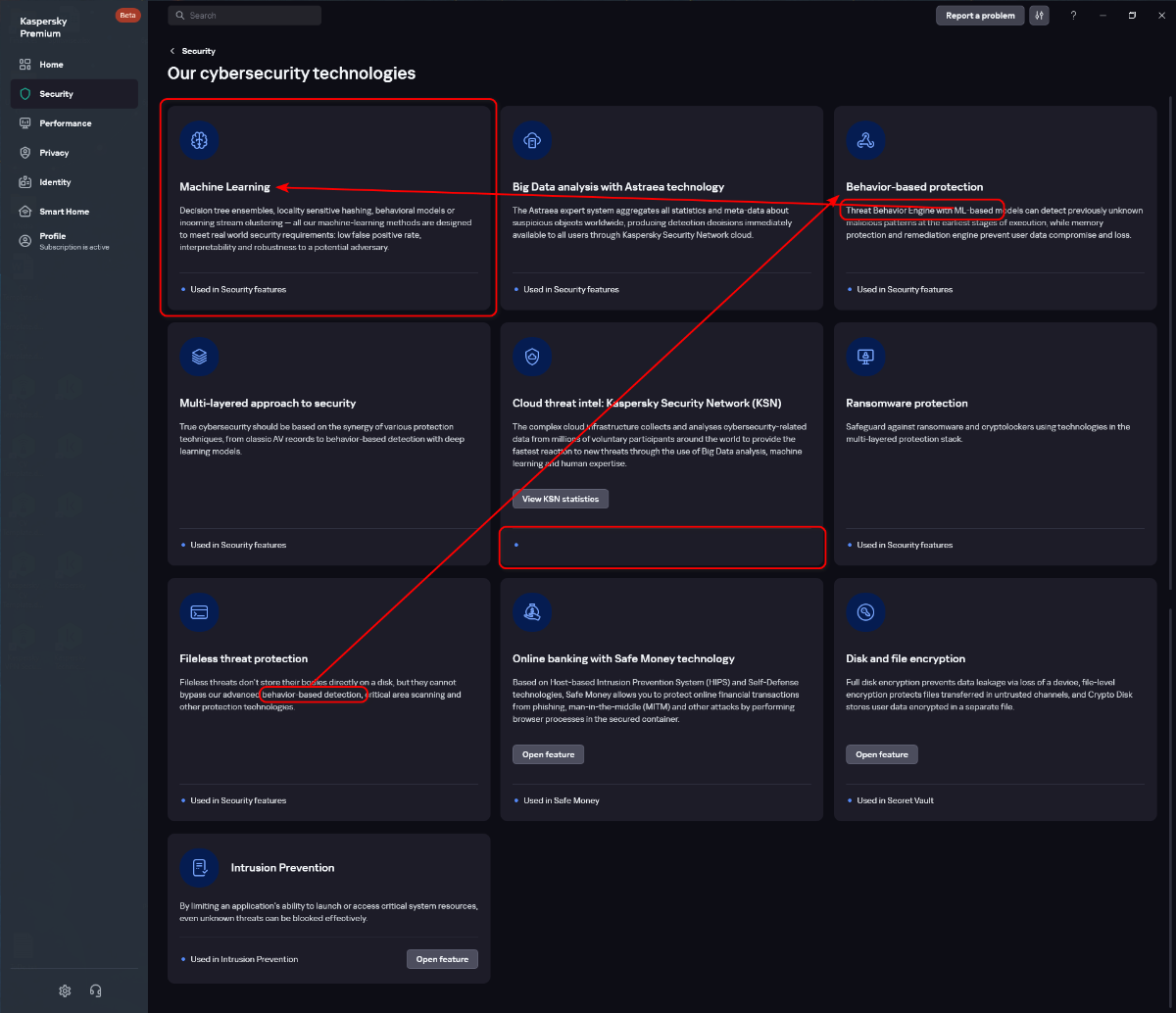Click the search magnifier icon
Viewport: 1176px width, 1013px height.
point(180,16)
